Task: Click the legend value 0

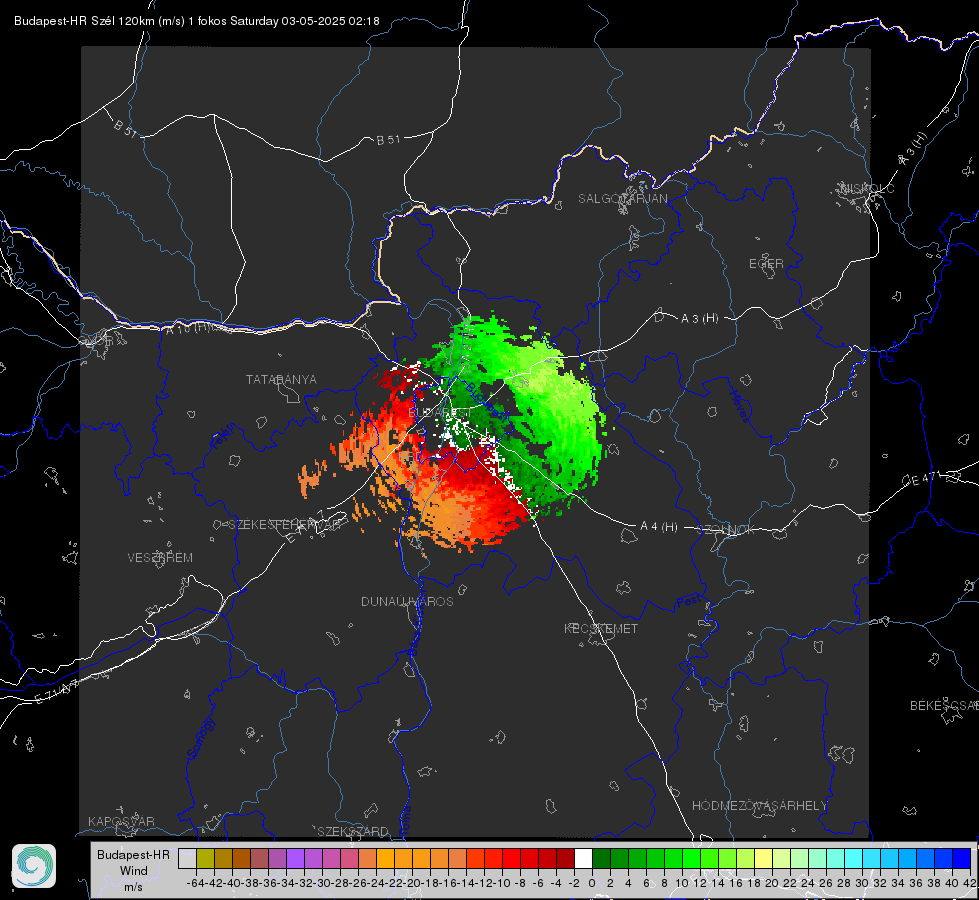Action: tap(592, 883)
